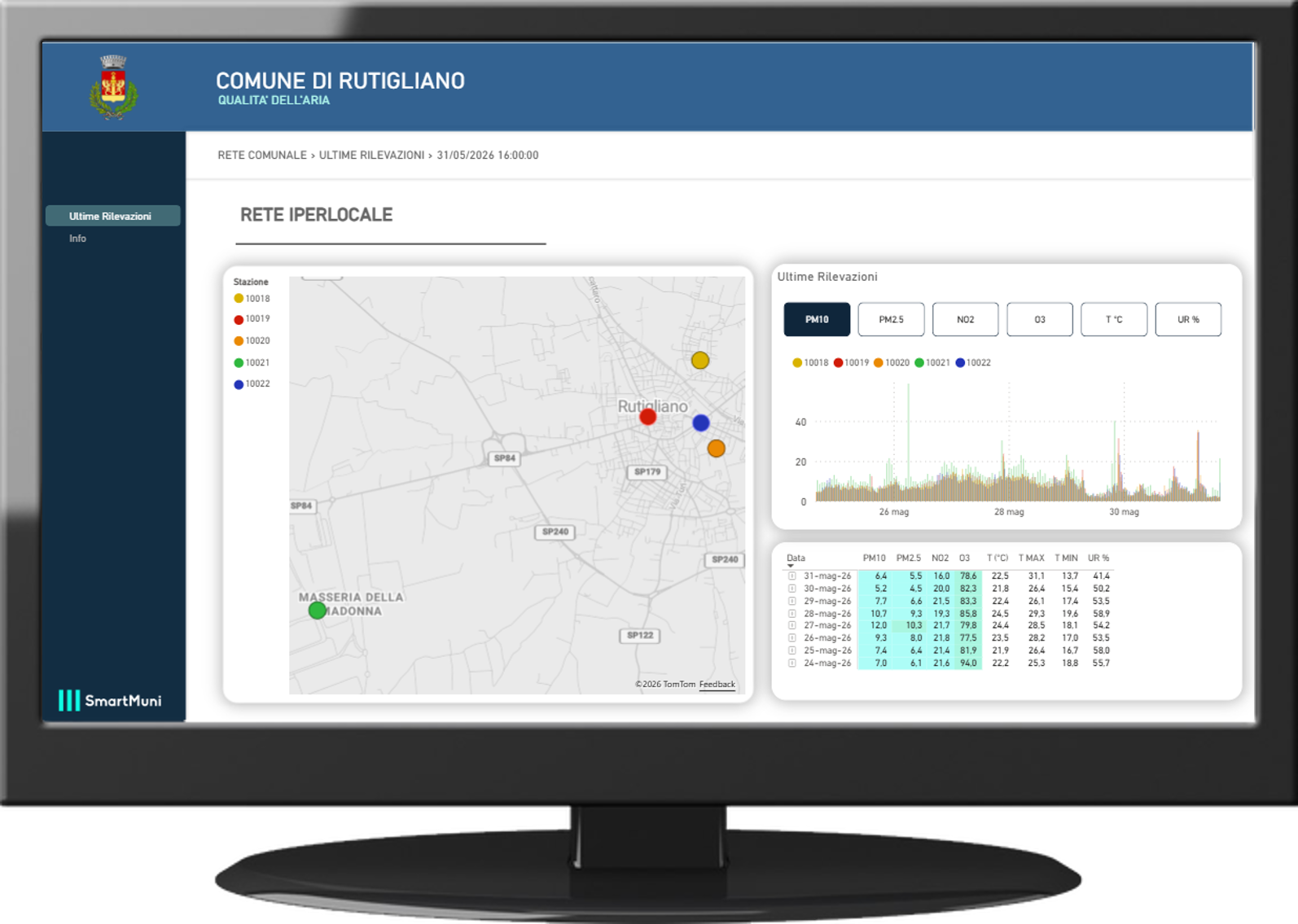Click the SmartMuni logo in the sidebar
The height and width of the screenshot is (924, 1298).
[110, 700]
